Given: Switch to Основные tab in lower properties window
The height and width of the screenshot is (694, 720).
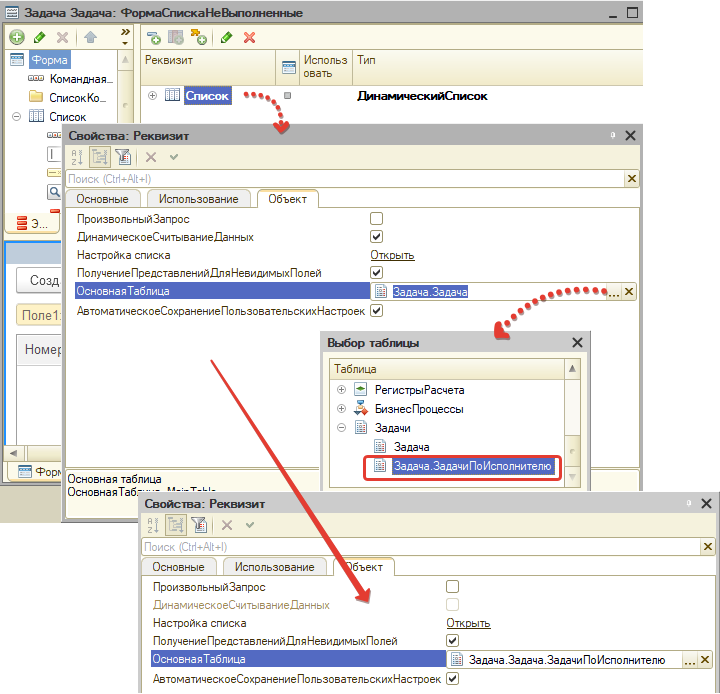Looking at the screenshot, I should [x=178, y=567].
